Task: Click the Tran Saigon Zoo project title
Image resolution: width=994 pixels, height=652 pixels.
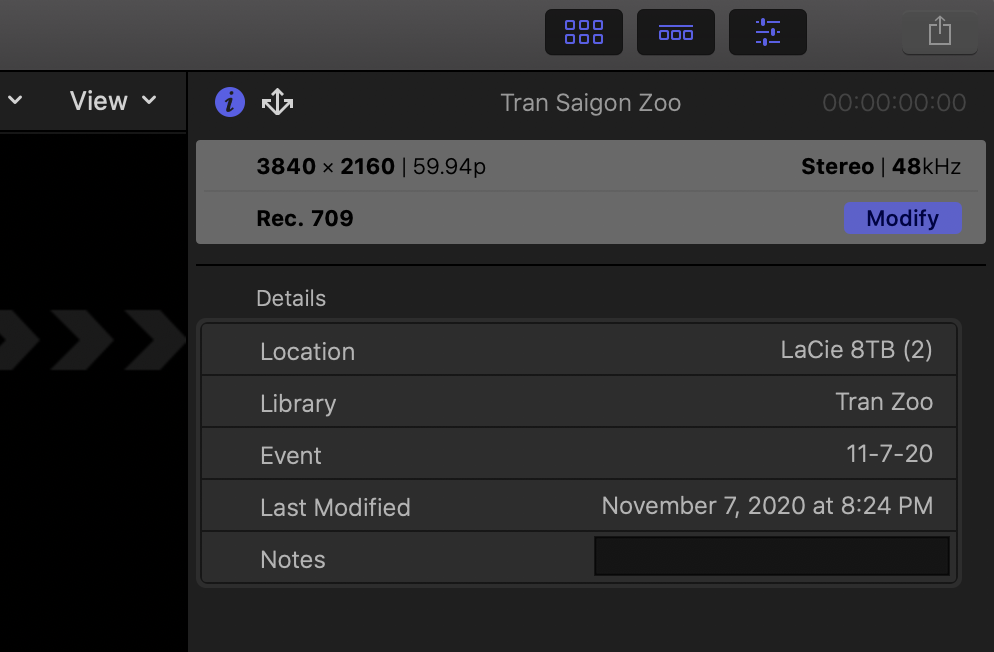Action: 590,103
